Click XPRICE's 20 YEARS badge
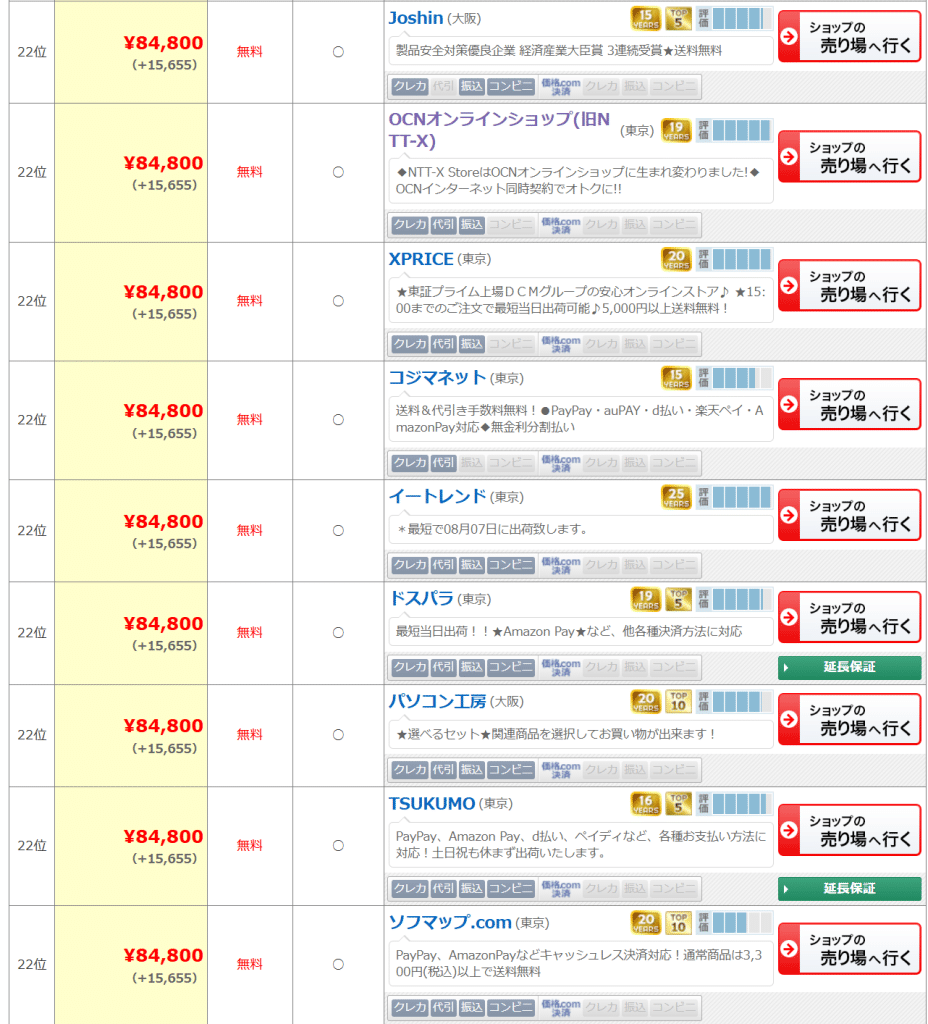Viewport: 928px width, 1024px height. (x=676, y=259)
